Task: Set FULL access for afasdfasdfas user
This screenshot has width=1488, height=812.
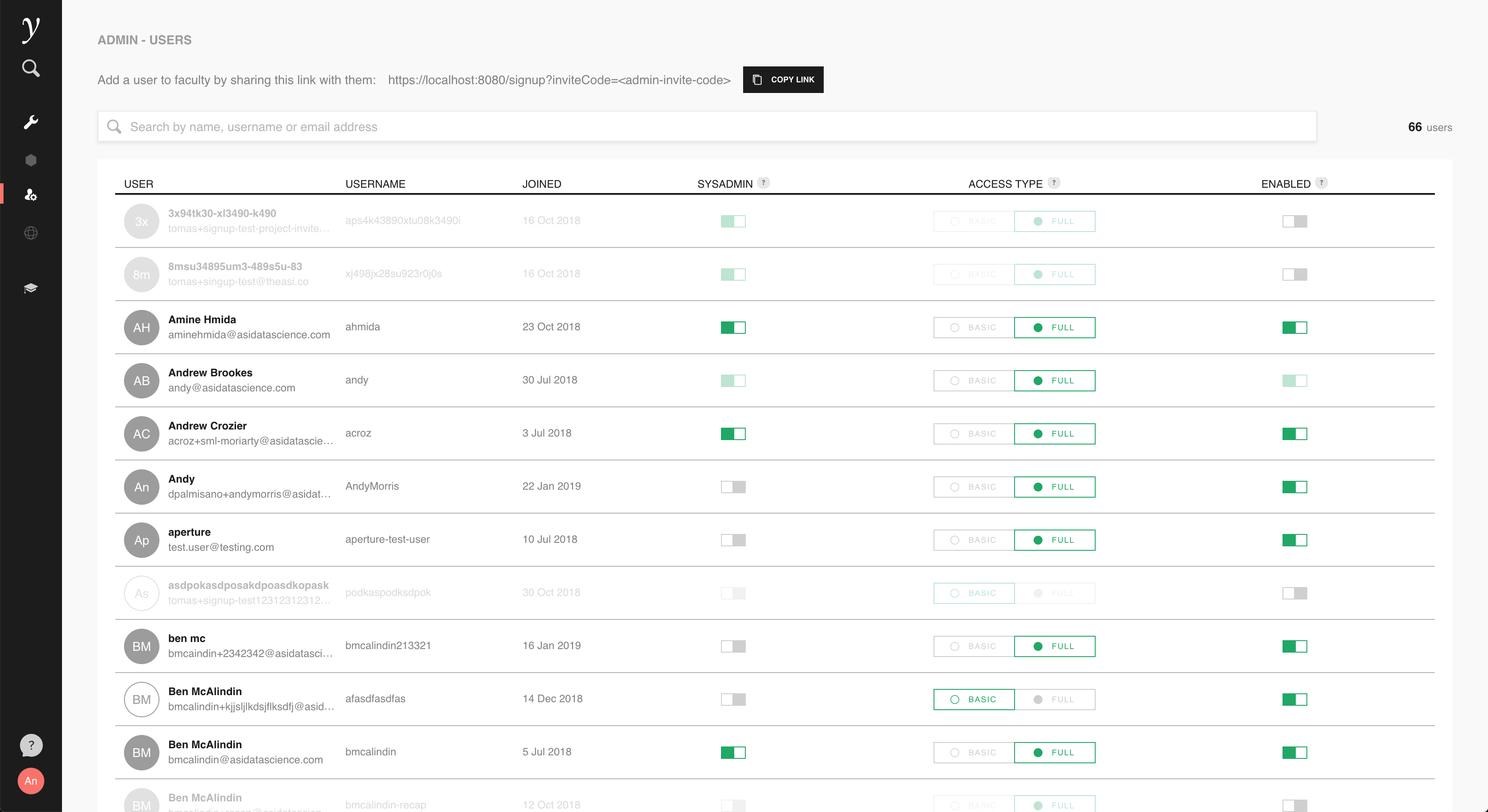Action: pyautogui.click(x=1054, y=700)
